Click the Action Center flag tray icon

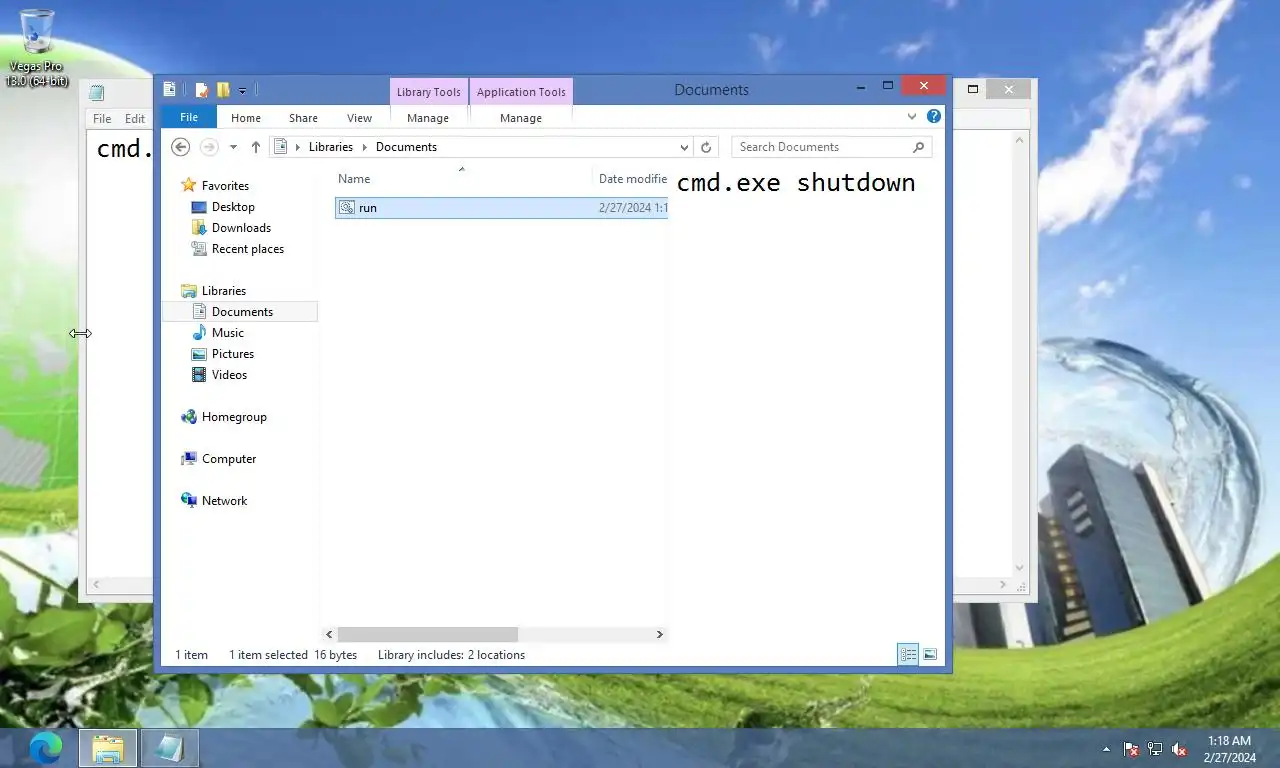1131,748
